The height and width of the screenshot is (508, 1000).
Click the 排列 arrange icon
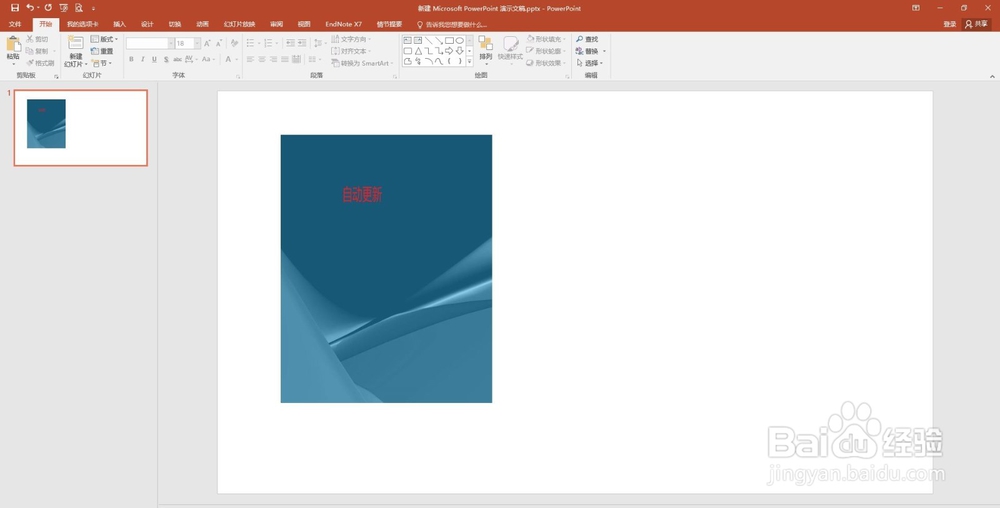click(x=485, y=43)
